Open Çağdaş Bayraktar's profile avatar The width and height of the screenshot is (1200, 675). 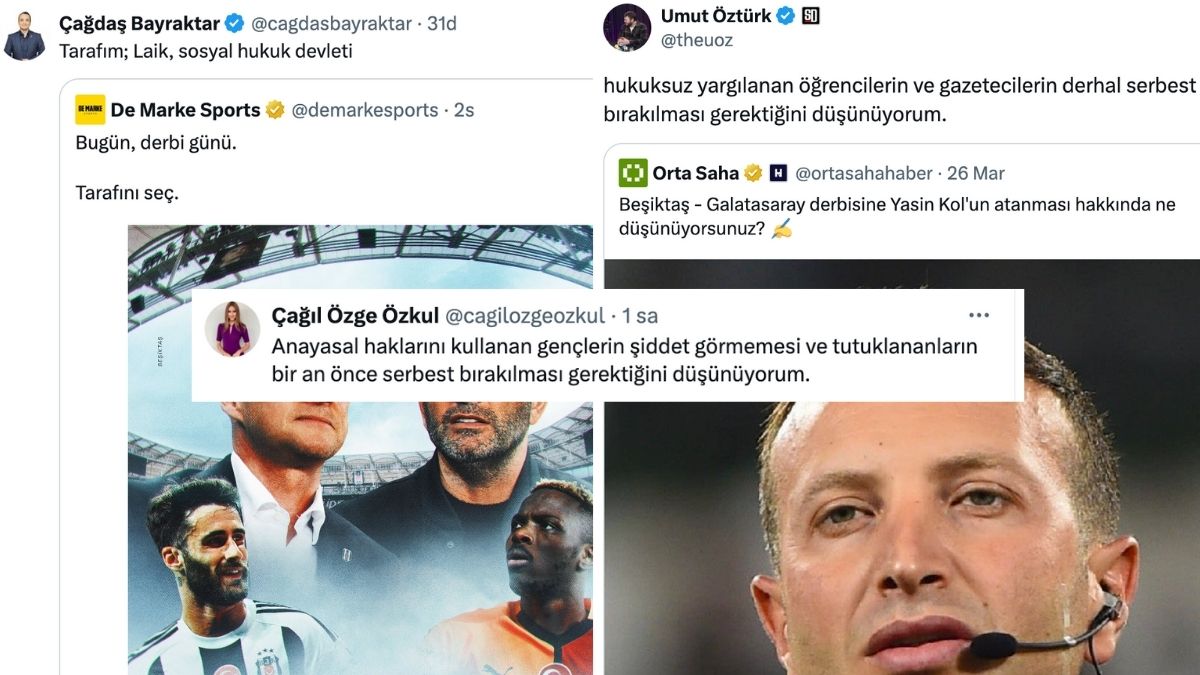tap(24, 37)
